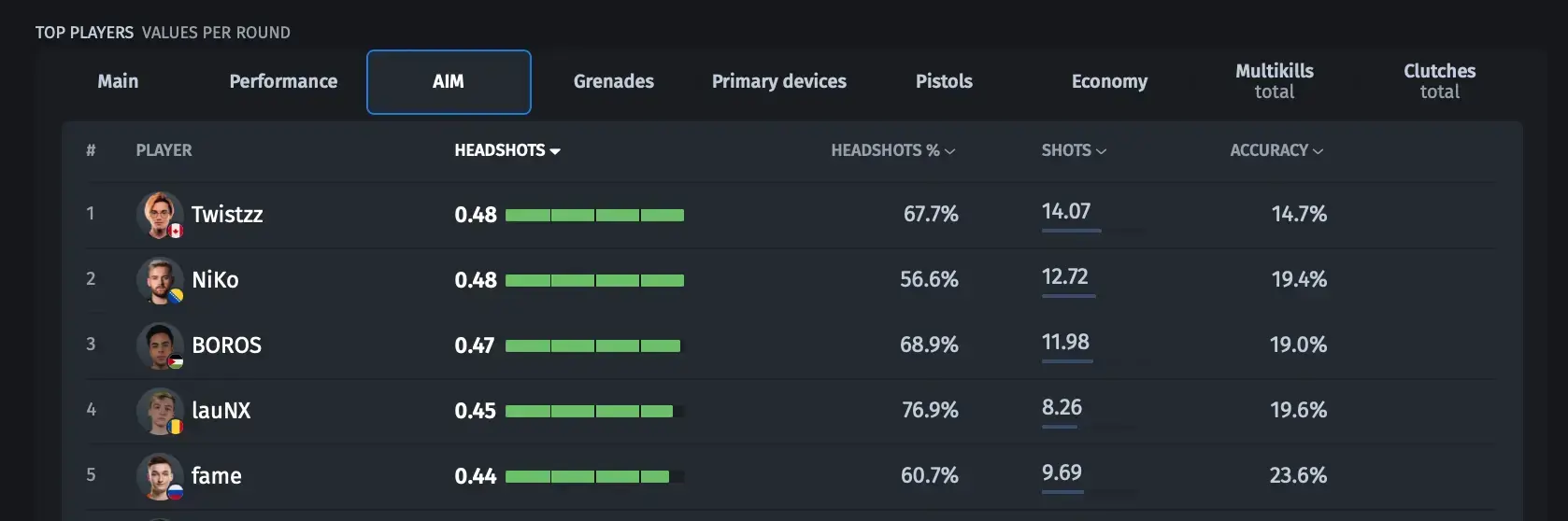Select the Grenades tab

click(614, 82)
